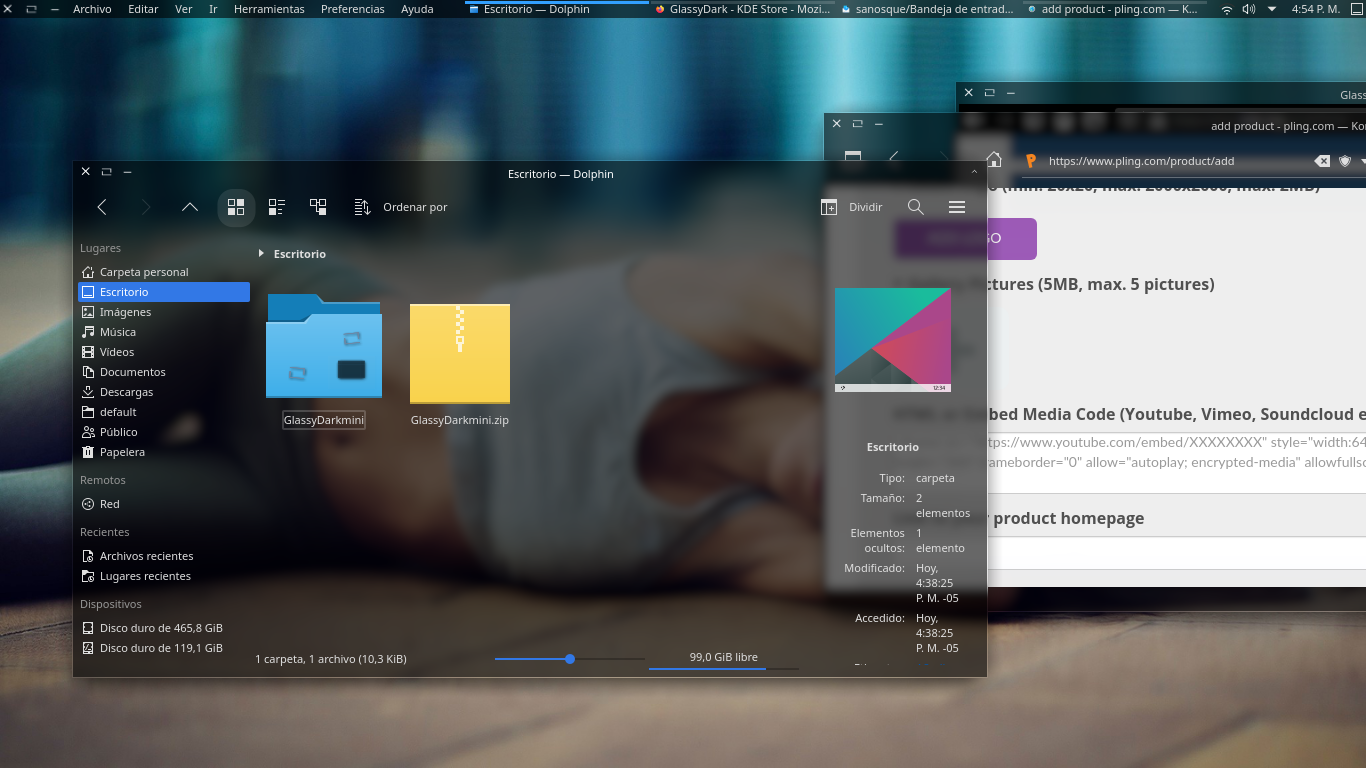This screenshot has height=768, width=1366.
Task: Click the GlassyDarkmini.zip file name
Action: tap(460, 420)
